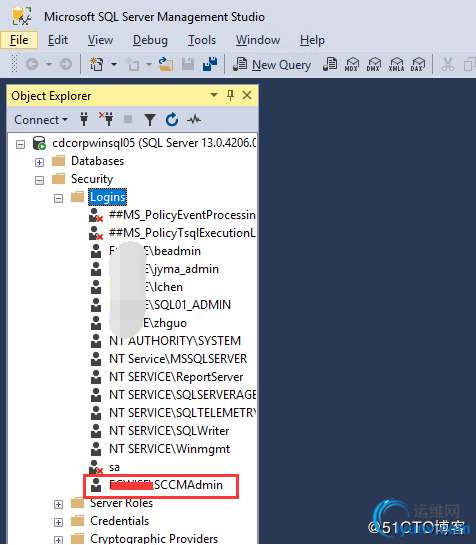The width and height of the screenshot is (476, 545).
Task: Open the Add New Item dropdown arrow
Action: (x=149, y=64)
